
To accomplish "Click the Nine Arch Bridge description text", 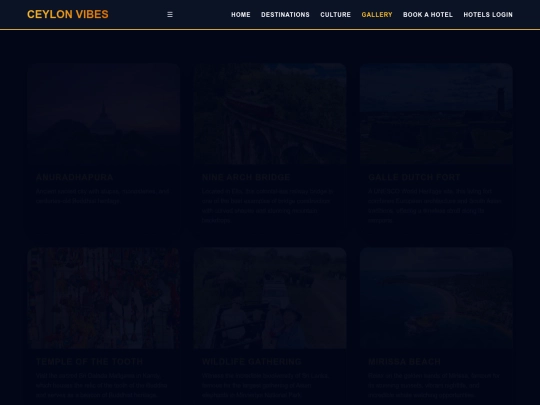I will [268, 206].
